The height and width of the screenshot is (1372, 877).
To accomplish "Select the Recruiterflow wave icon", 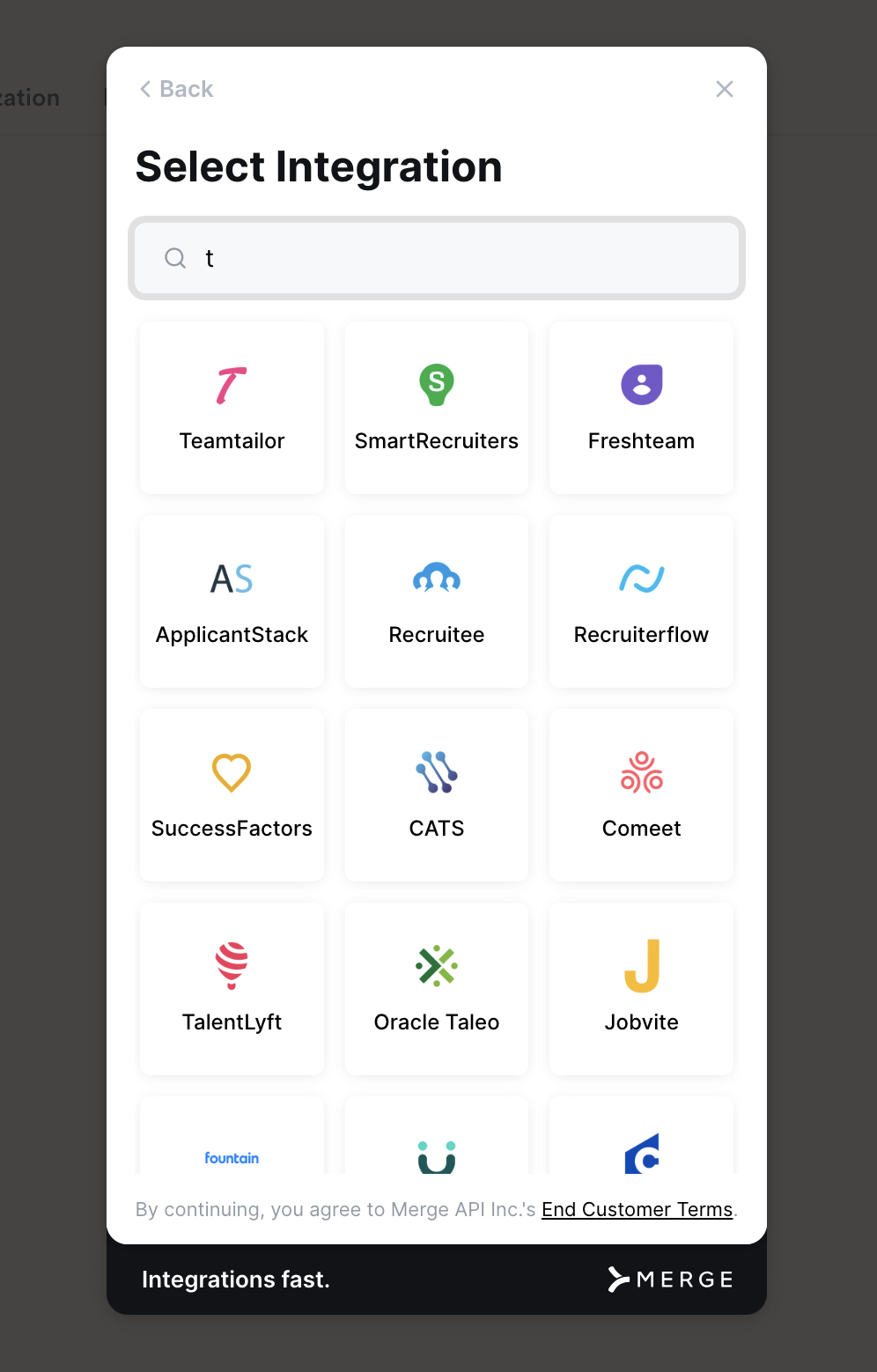I will (642, 579).
